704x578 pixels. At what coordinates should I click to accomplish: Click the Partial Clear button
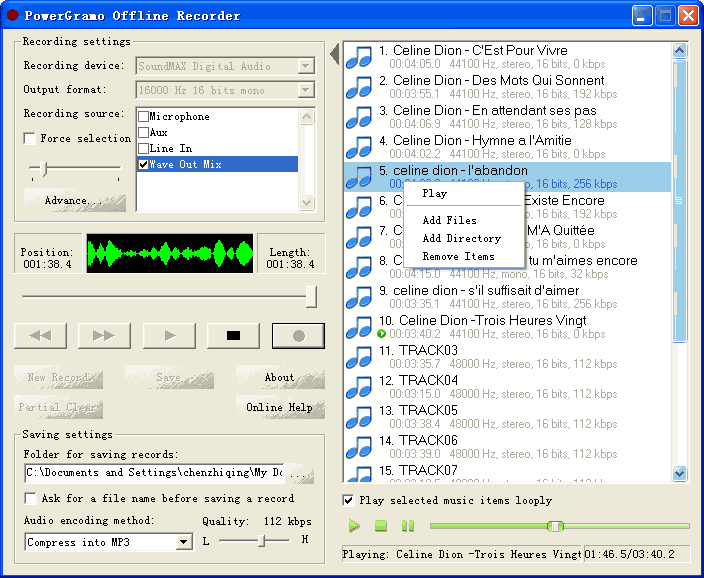[58, 407]
